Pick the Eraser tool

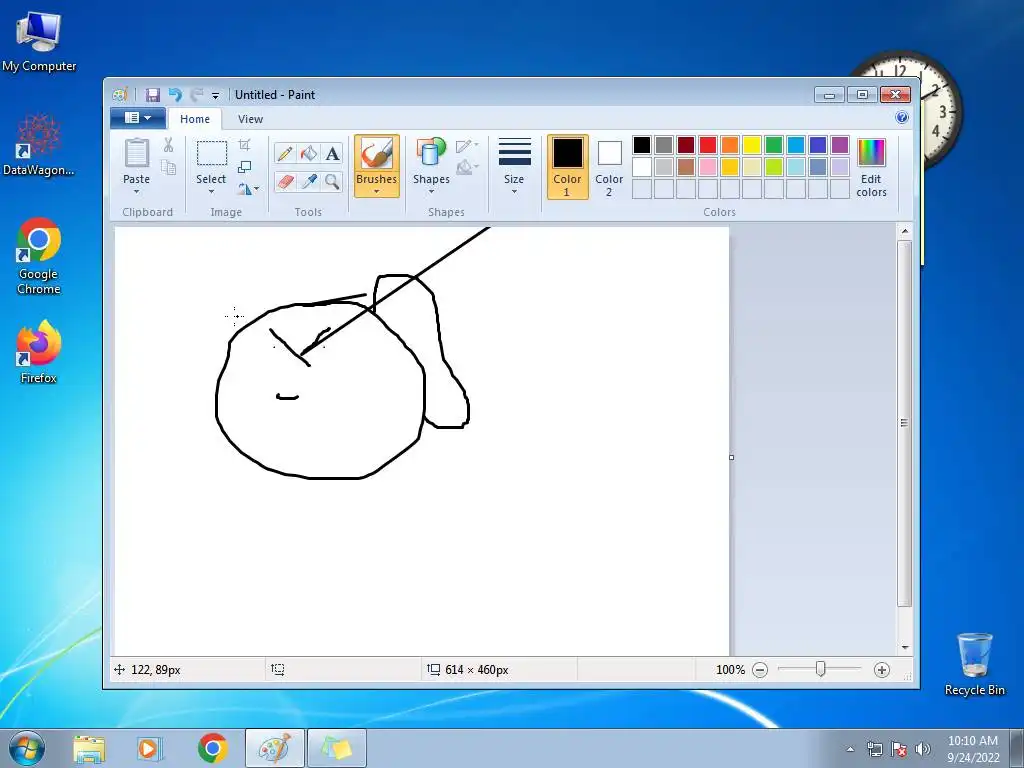tap(285, 181)
